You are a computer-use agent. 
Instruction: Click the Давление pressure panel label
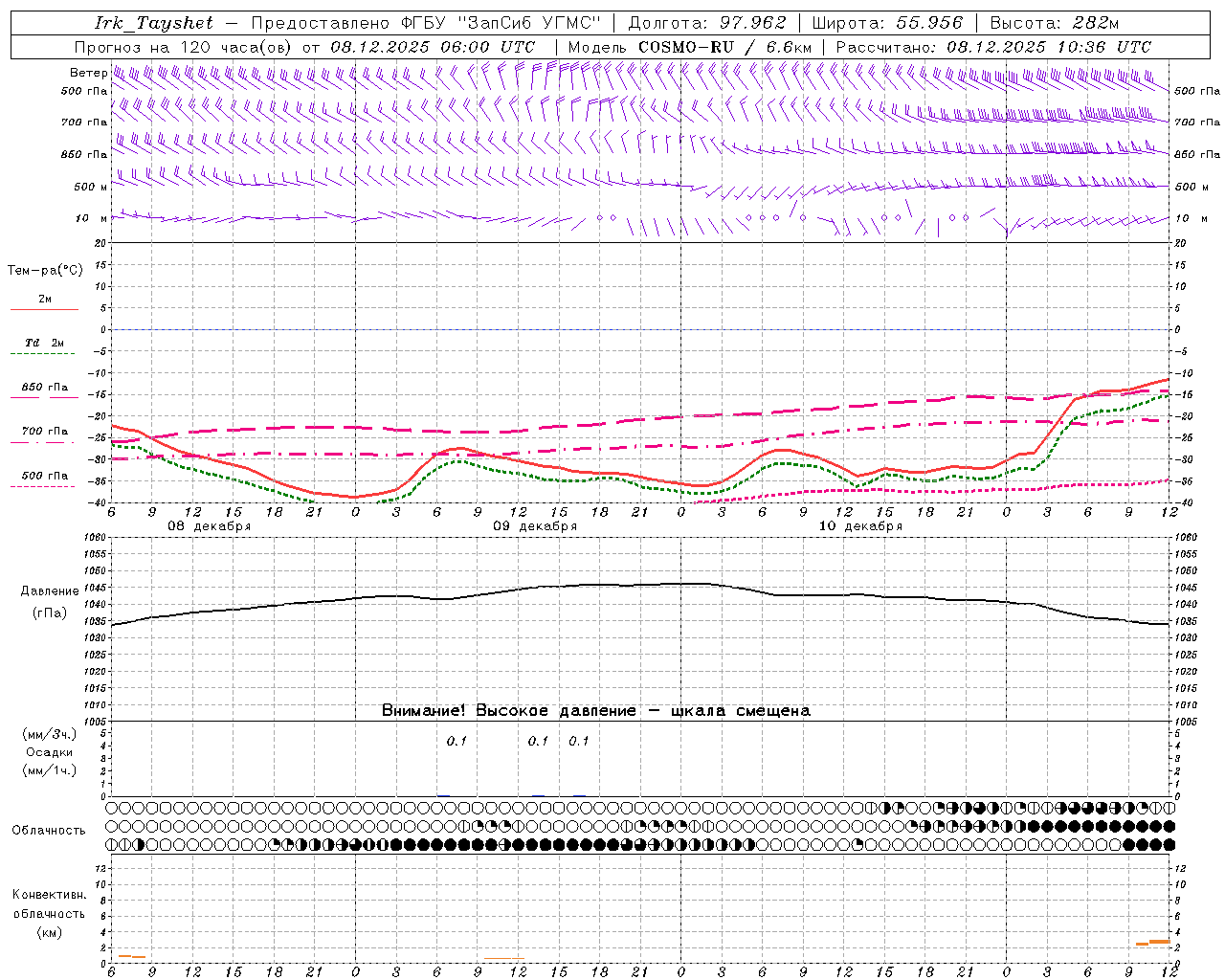[x=50, y=591]
